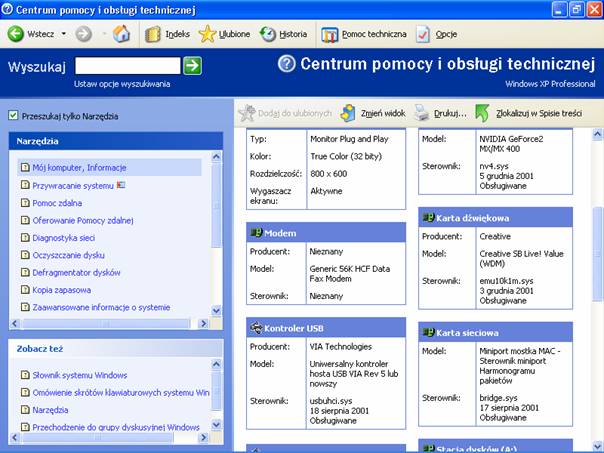Click the Zobacz też panel header
The image size is (604, 453).
pos(116,349)
